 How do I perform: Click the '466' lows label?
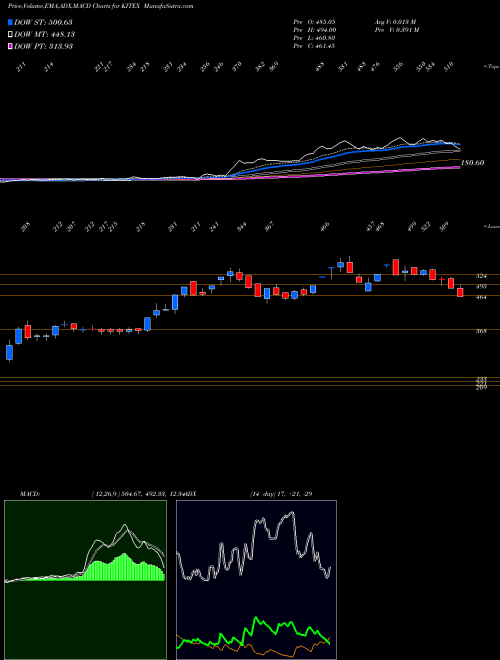(325, 227)
